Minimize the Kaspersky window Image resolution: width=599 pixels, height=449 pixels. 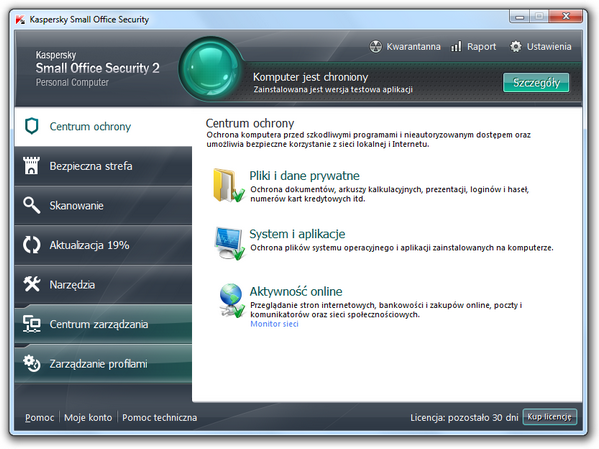[x=520, y=16]
